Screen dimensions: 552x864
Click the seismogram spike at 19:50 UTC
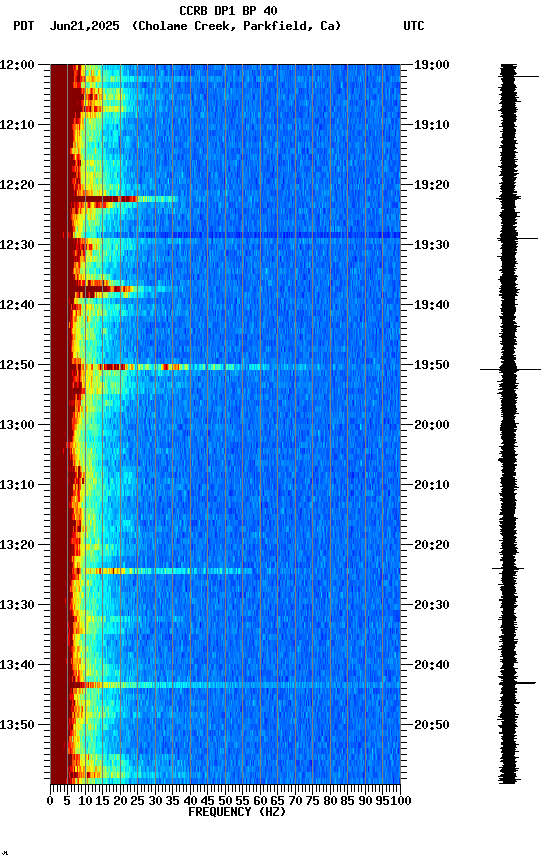(510, 369)
